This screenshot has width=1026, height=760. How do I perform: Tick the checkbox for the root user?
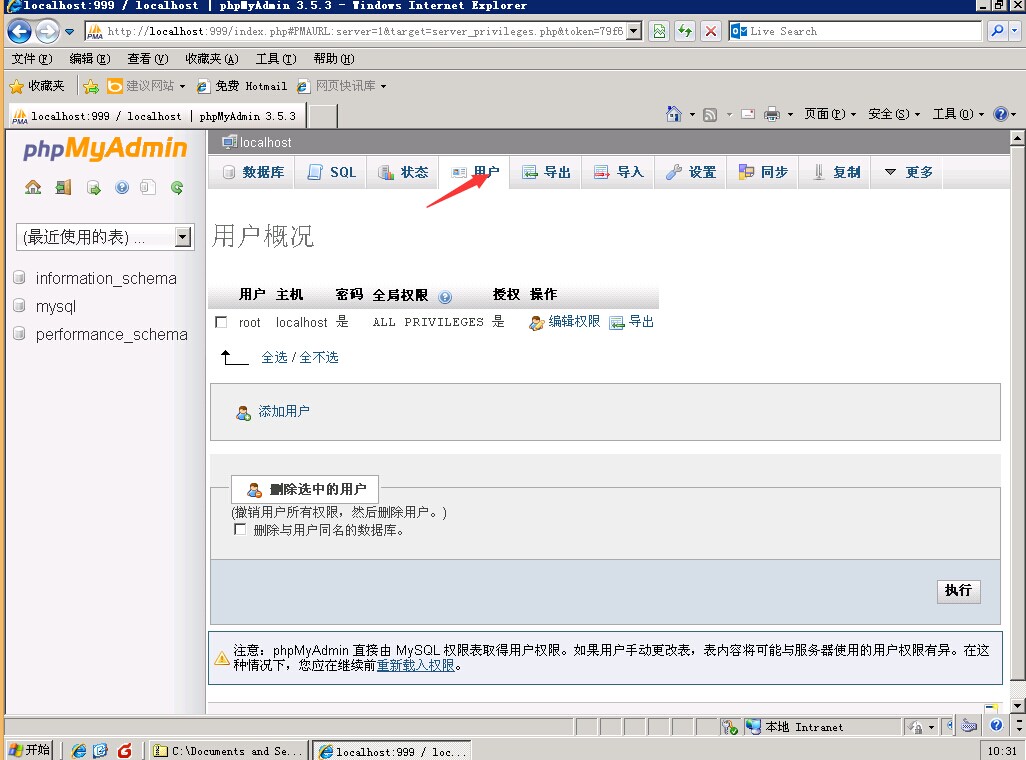point(221,322)
